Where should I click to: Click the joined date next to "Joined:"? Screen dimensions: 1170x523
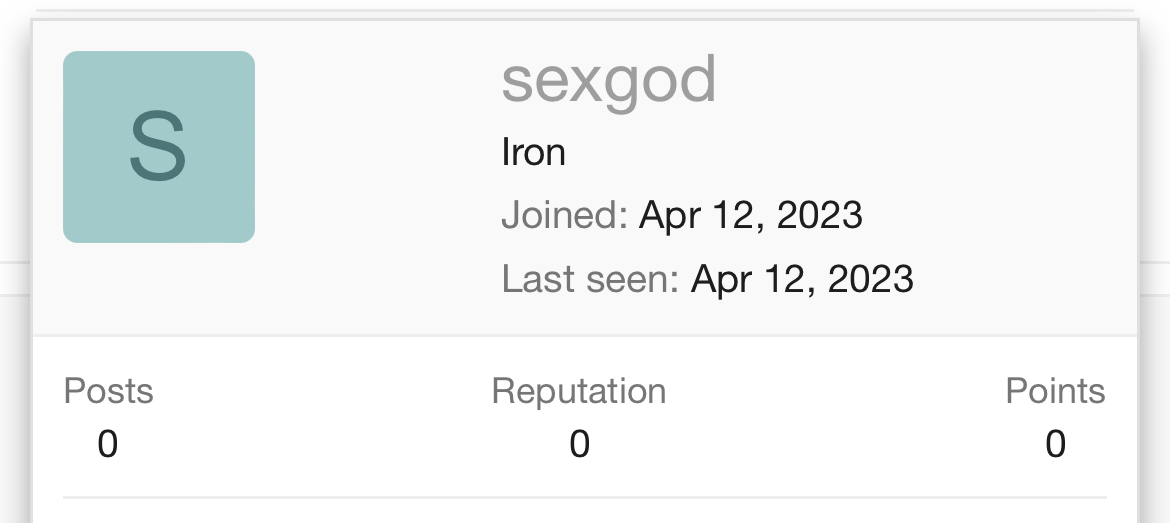coord(750,215)
